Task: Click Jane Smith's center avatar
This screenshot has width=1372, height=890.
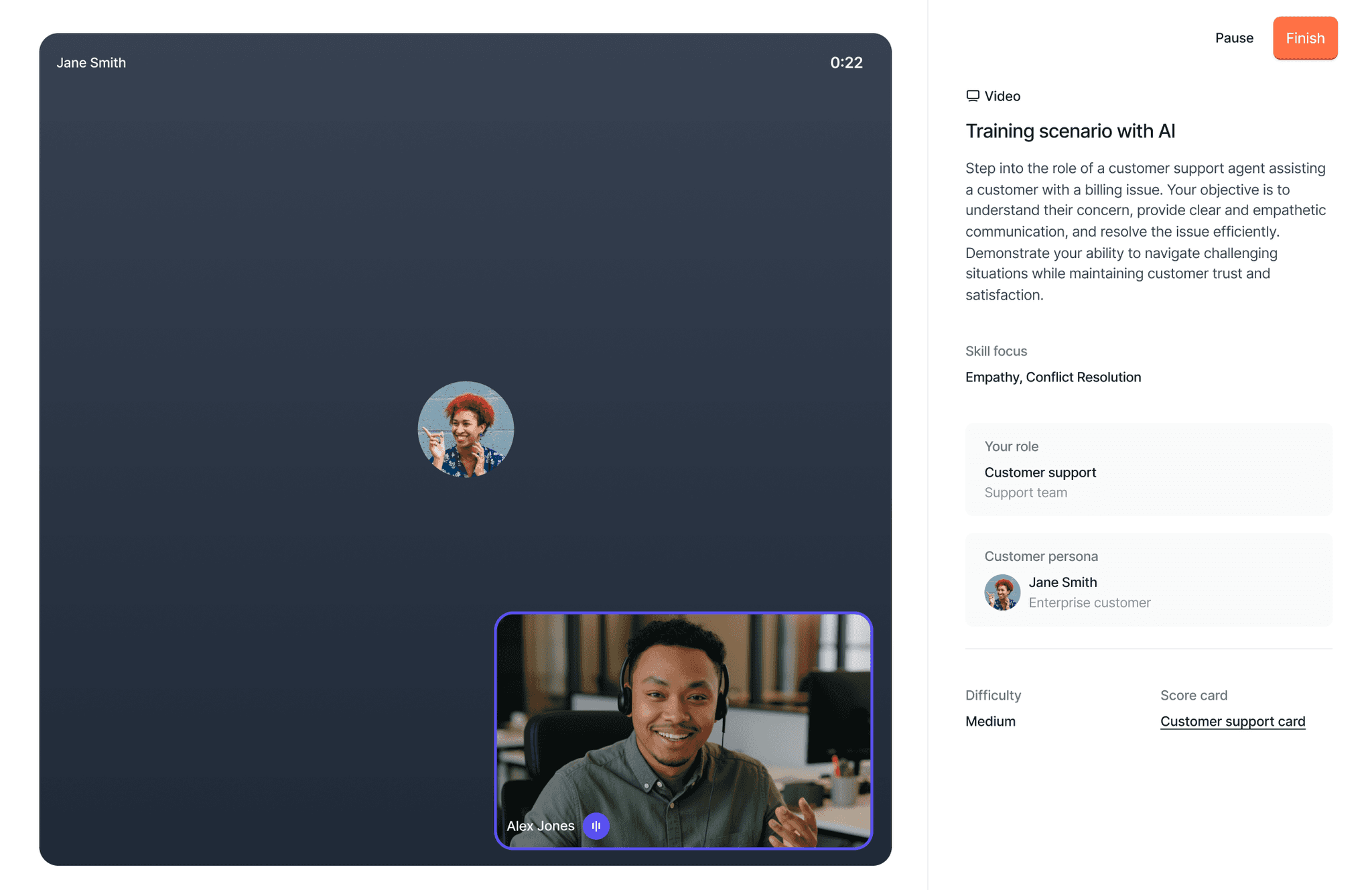Action: coord(466,429)
